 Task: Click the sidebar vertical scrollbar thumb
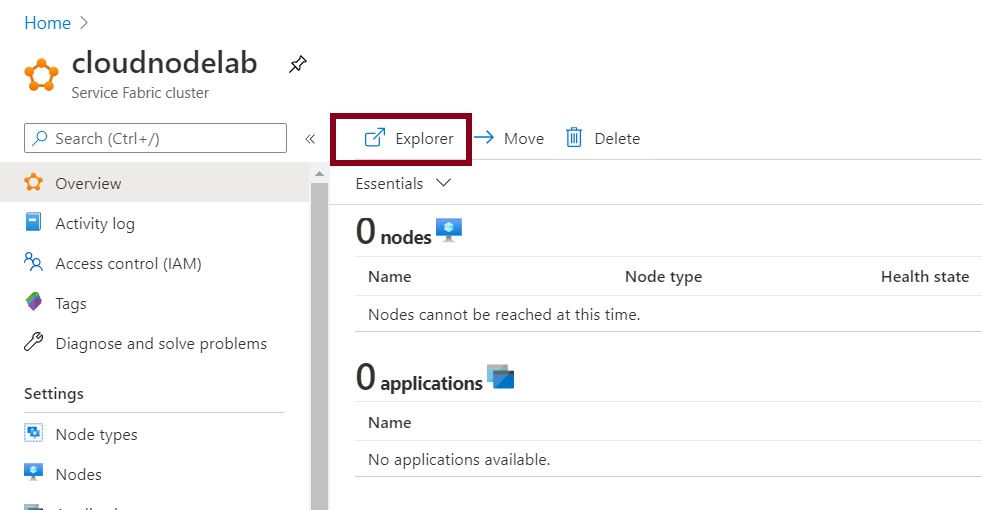tap(319, 346)
